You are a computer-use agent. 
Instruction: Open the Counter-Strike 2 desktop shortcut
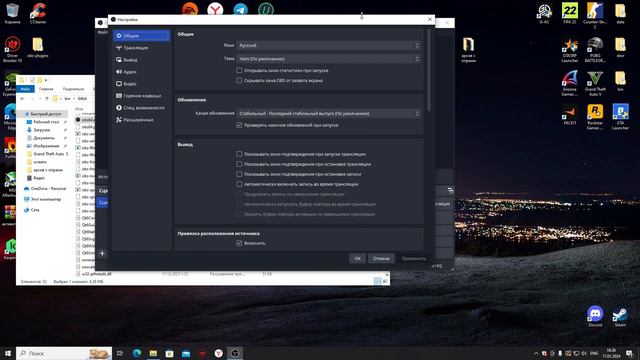click(595, 15)
